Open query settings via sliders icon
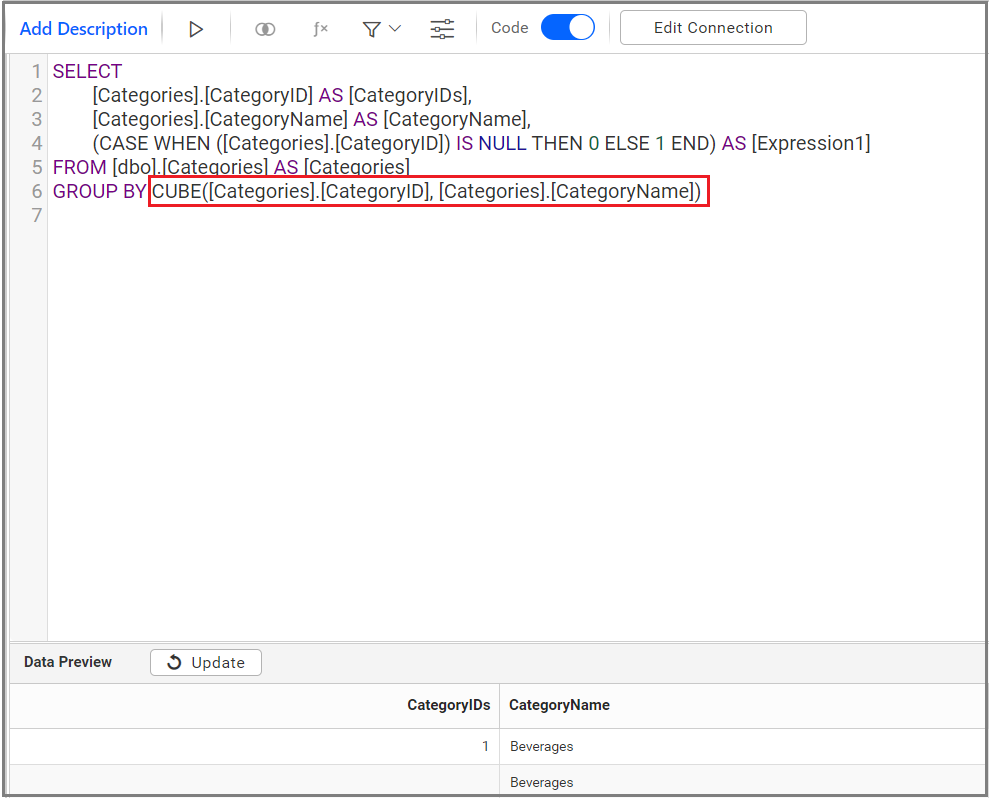989x798 pixels. click(442, 28)
